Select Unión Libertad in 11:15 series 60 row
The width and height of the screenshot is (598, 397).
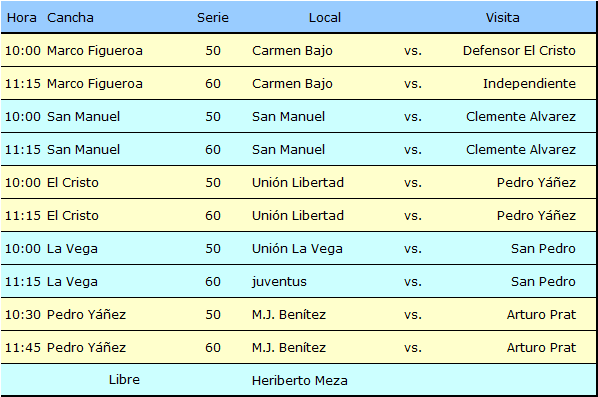298,215
